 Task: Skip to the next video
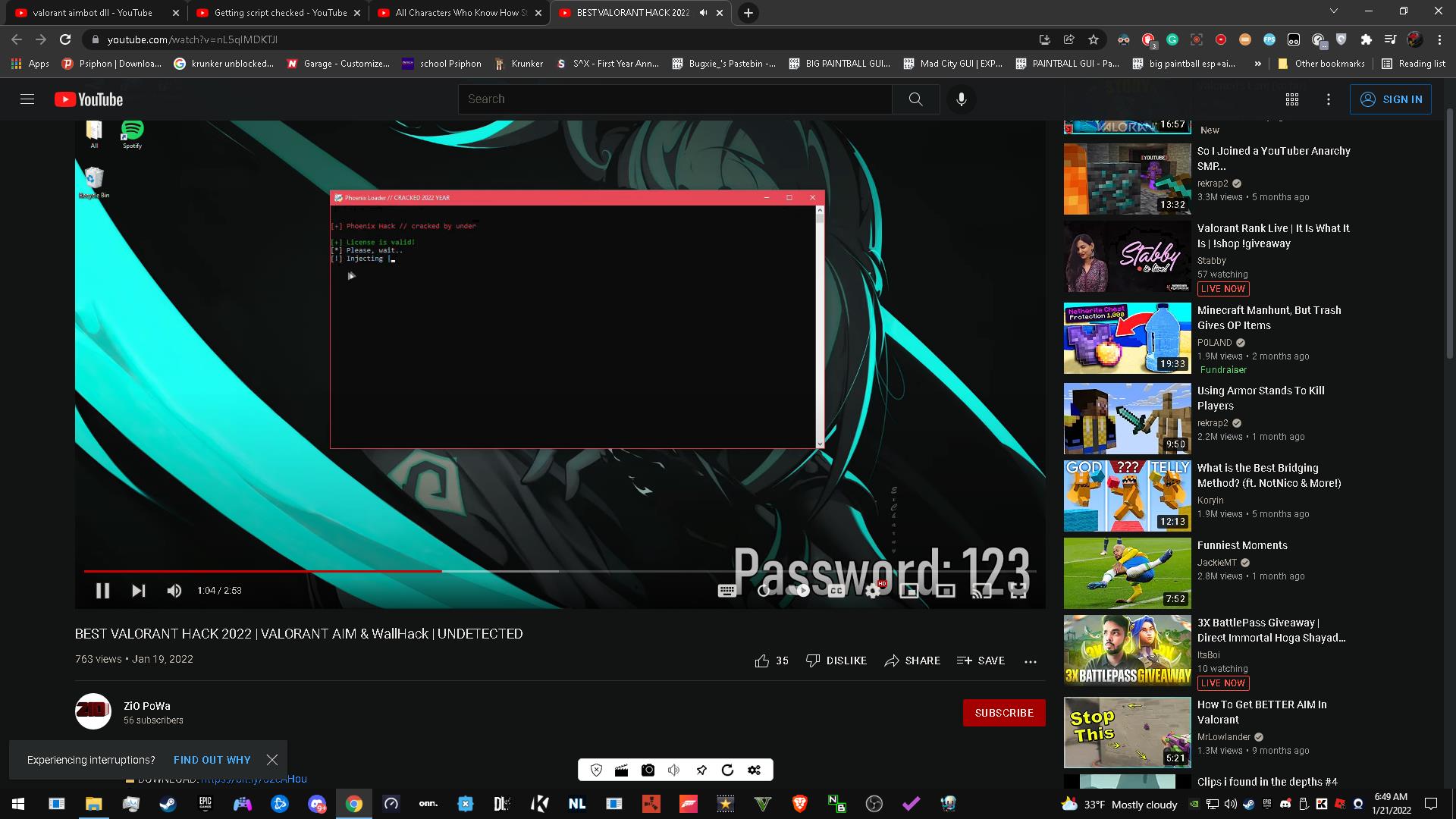[138, 591]
